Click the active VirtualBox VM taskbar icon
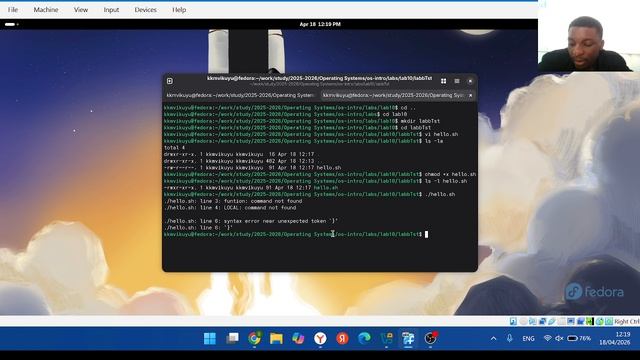640x360 pixels. click(x=408, y=338)
